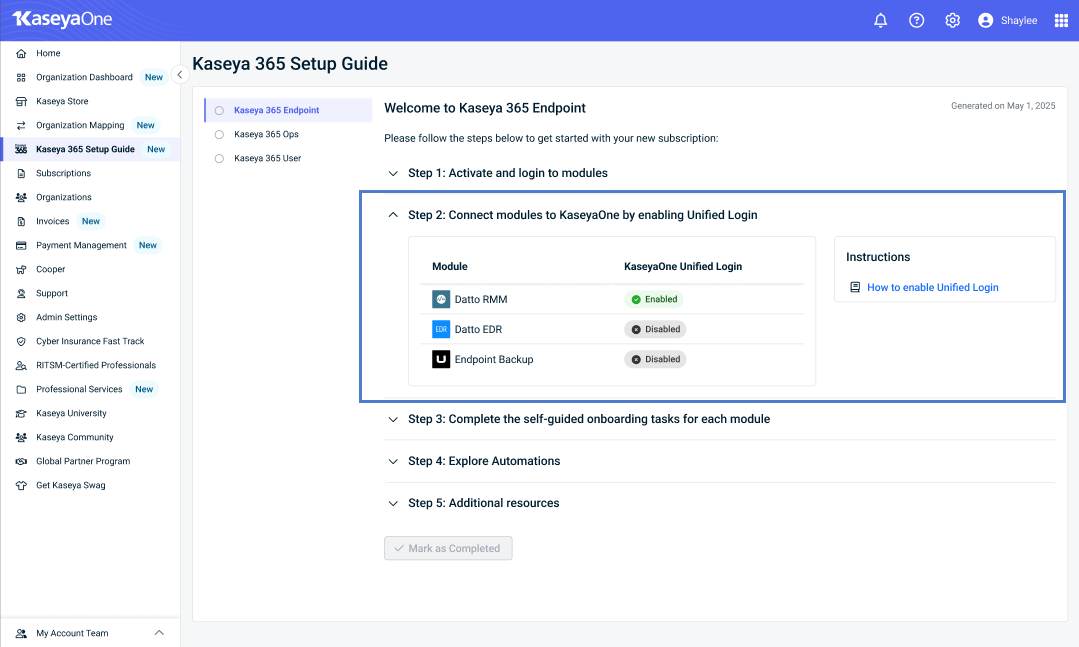The image size is (1079, 647).
Task: Open How to enable Unified Login link
Action: pyautogui.click(x=932, y=288)
